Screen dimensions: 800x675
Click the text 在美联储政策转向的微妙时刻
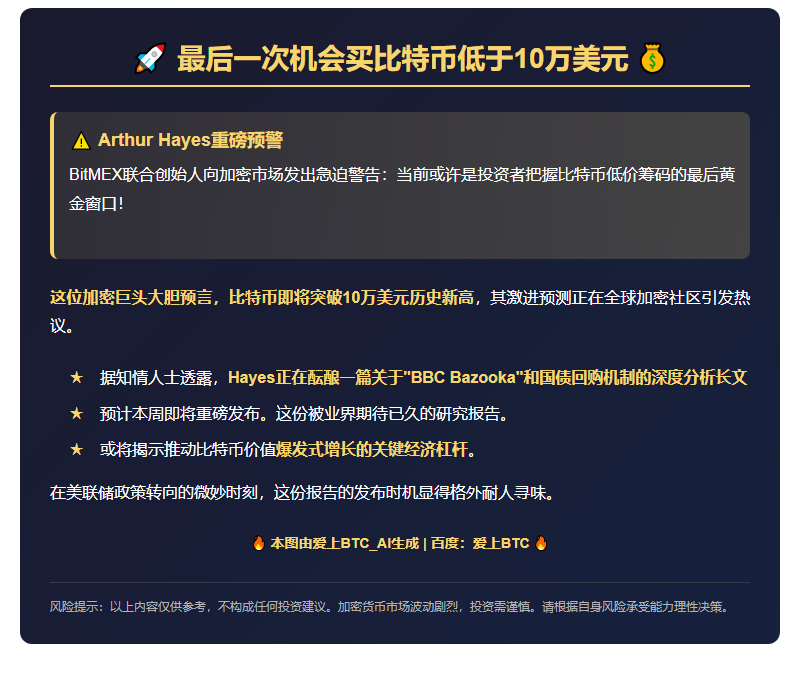154,493
